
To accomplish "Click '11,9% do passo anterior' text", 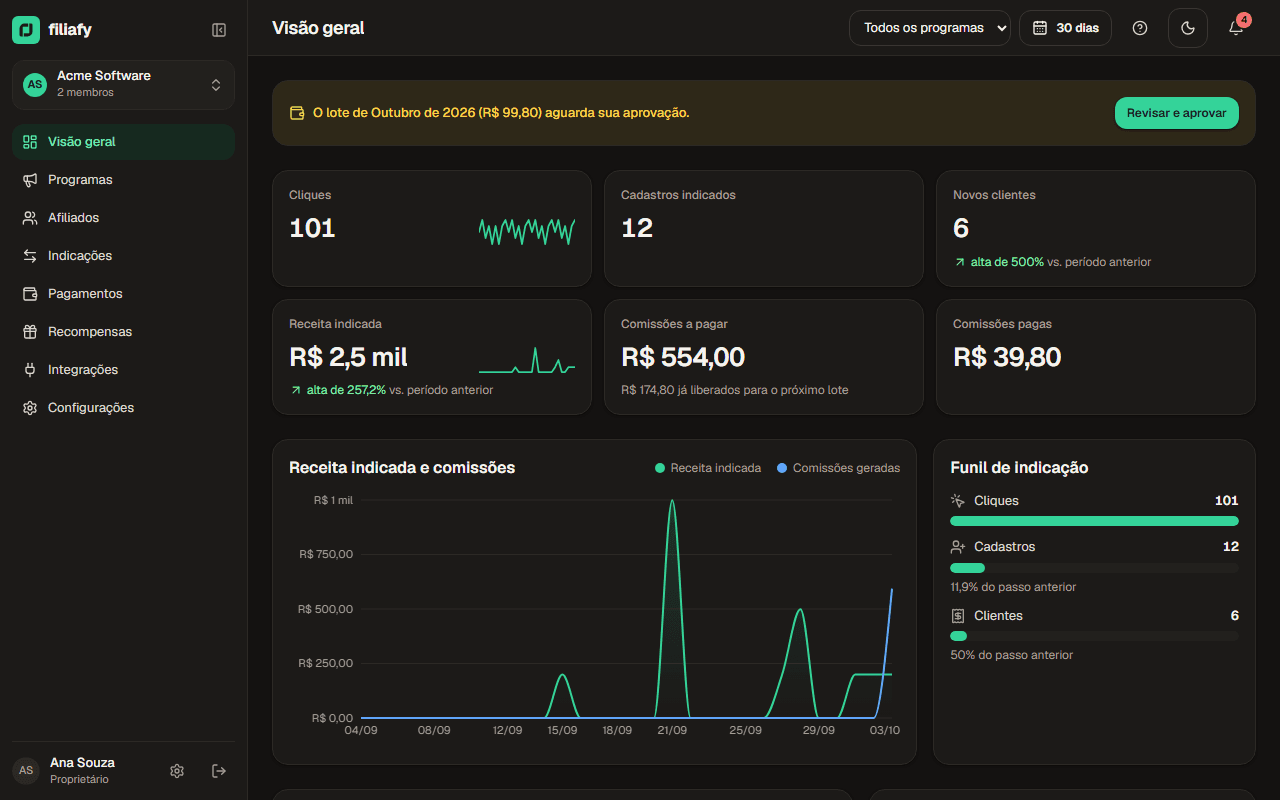I will coord(1013,587).
